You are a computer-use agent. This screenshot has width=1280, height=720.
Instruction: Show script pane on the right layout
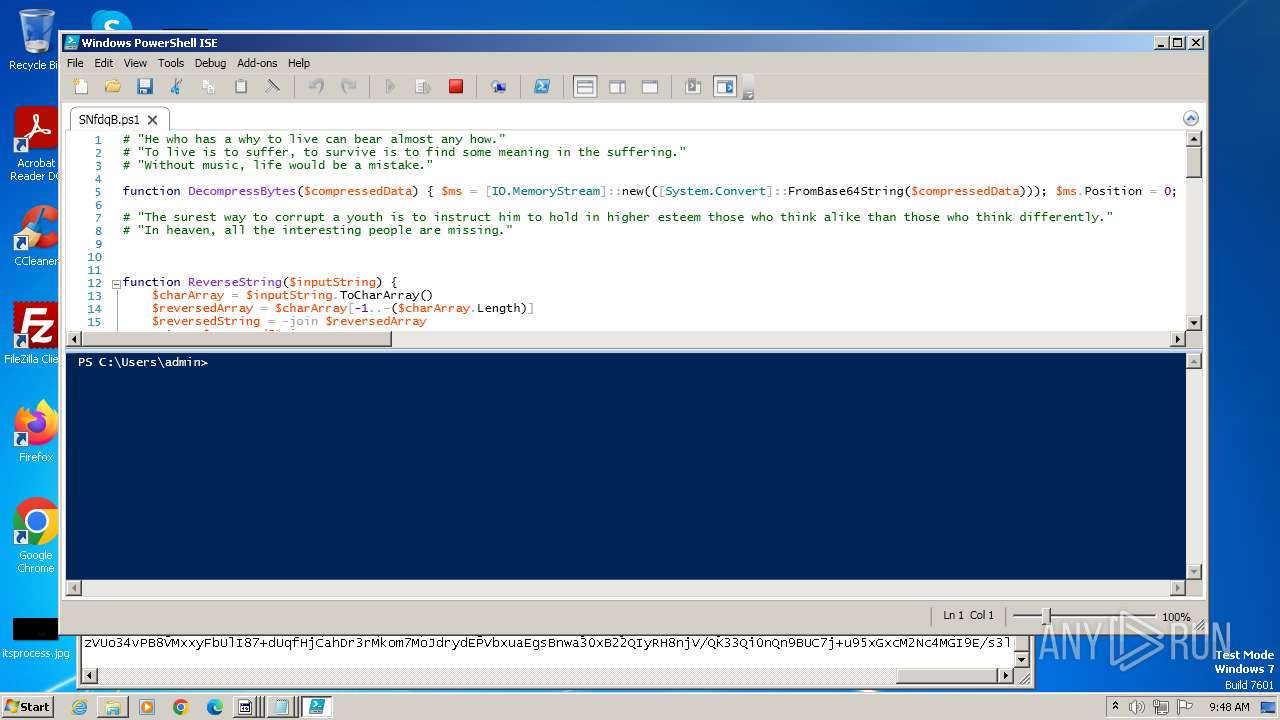point(617,87)
